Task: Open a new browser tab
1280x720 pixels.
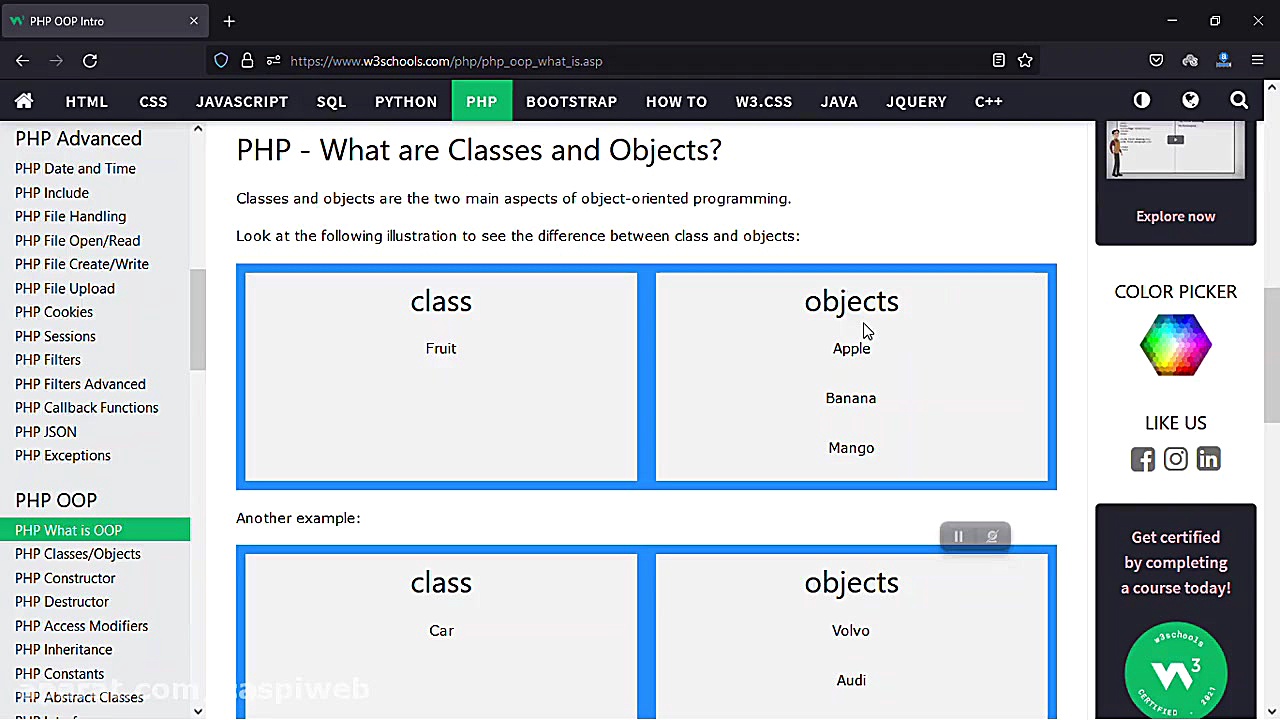Action: (229, 21)
